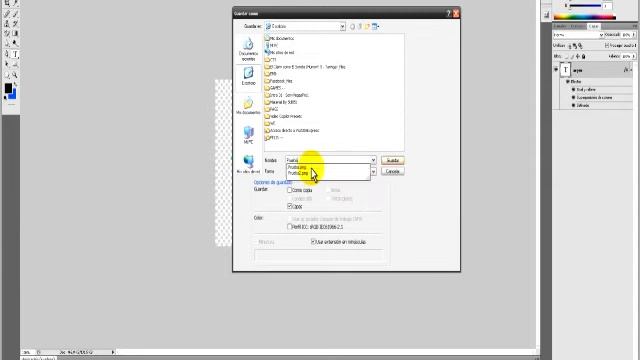Screen dimensions: 640x360
Task: Click the color spectrum ramp
Action: [584, 17]
